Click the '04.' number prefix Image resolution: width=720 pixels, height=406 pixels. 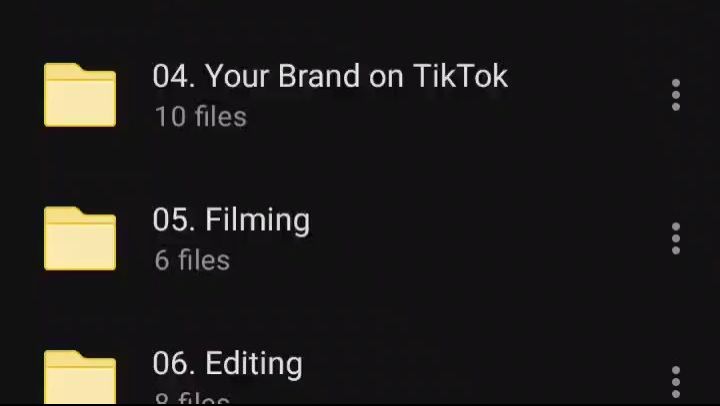(x=174, y=76)
